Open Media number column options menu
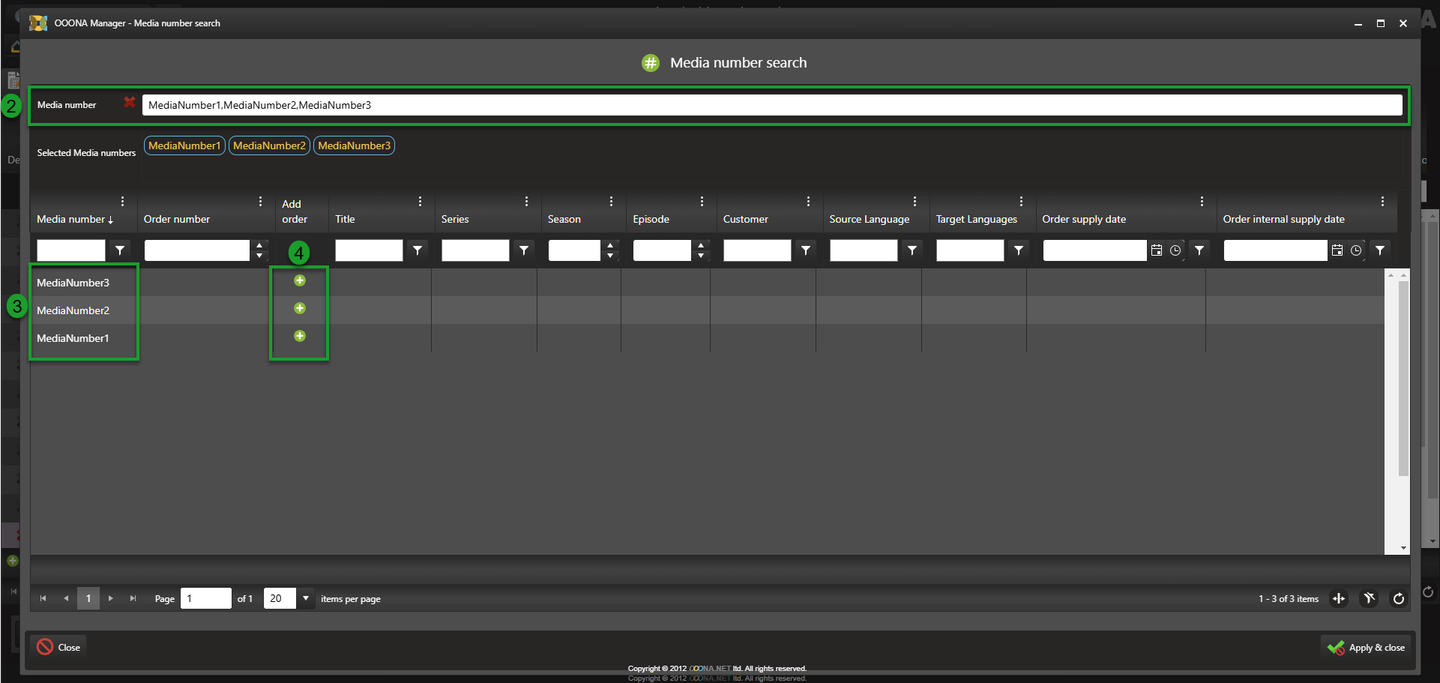Viewport: 1440px width, 683px height. (x=123, y=201)
